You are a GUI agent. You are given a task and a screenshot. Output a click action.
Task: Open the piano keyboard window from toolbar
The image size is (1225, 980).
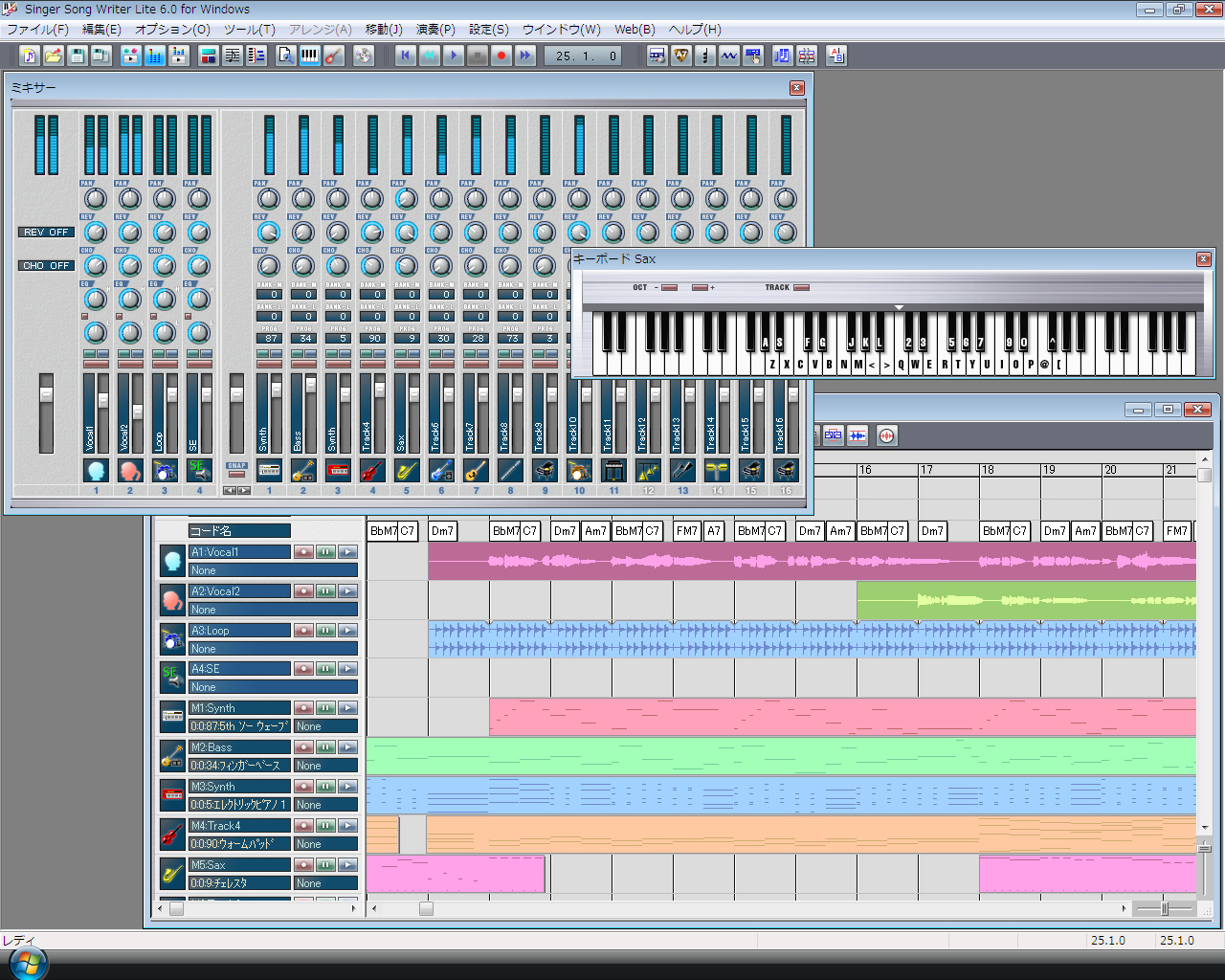click(310, 56)
